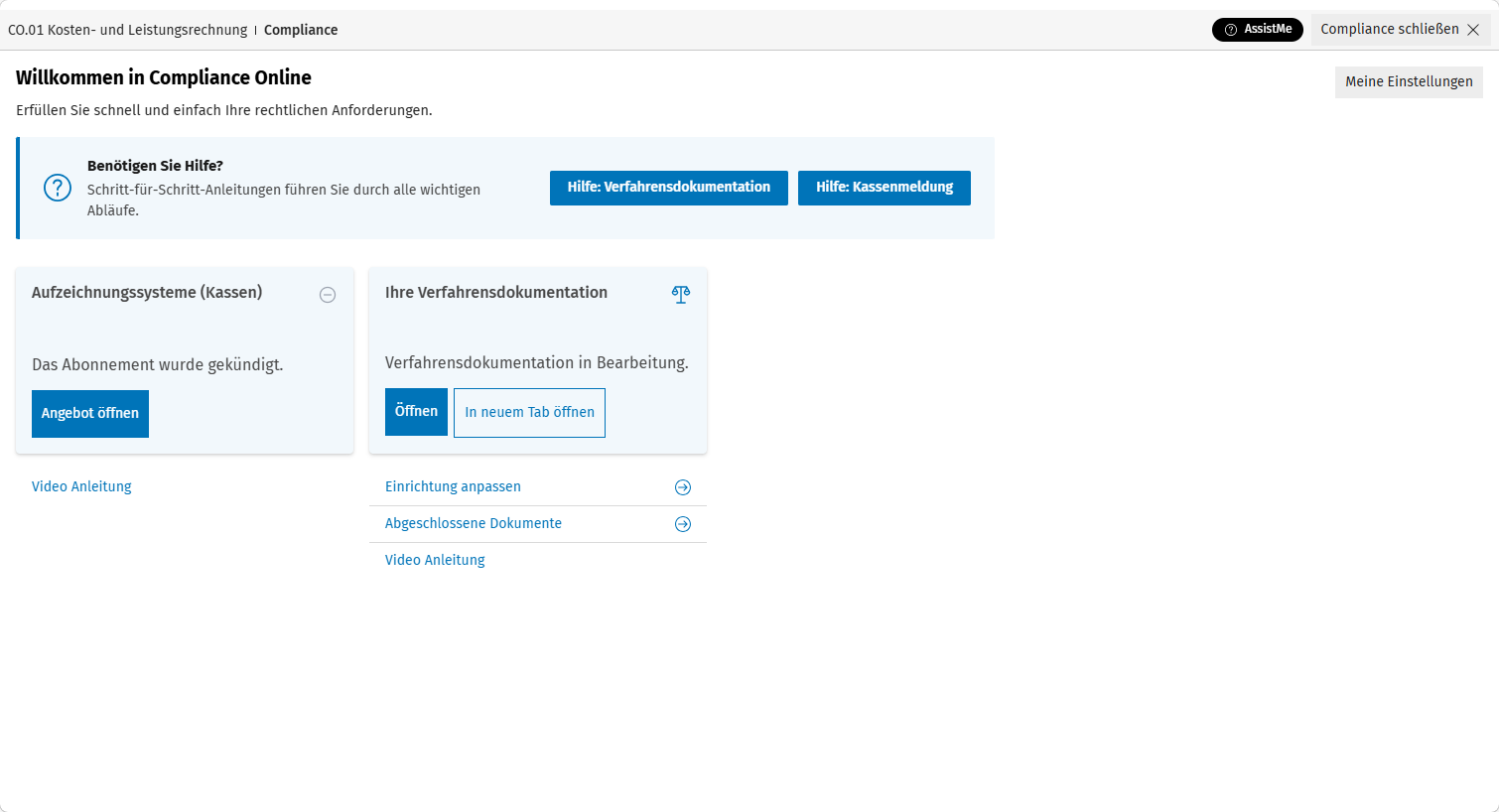
Task: Open Hilfe: Verfahrensdokumentation guide
Action: pyautogui.click(x=669, y=188)
